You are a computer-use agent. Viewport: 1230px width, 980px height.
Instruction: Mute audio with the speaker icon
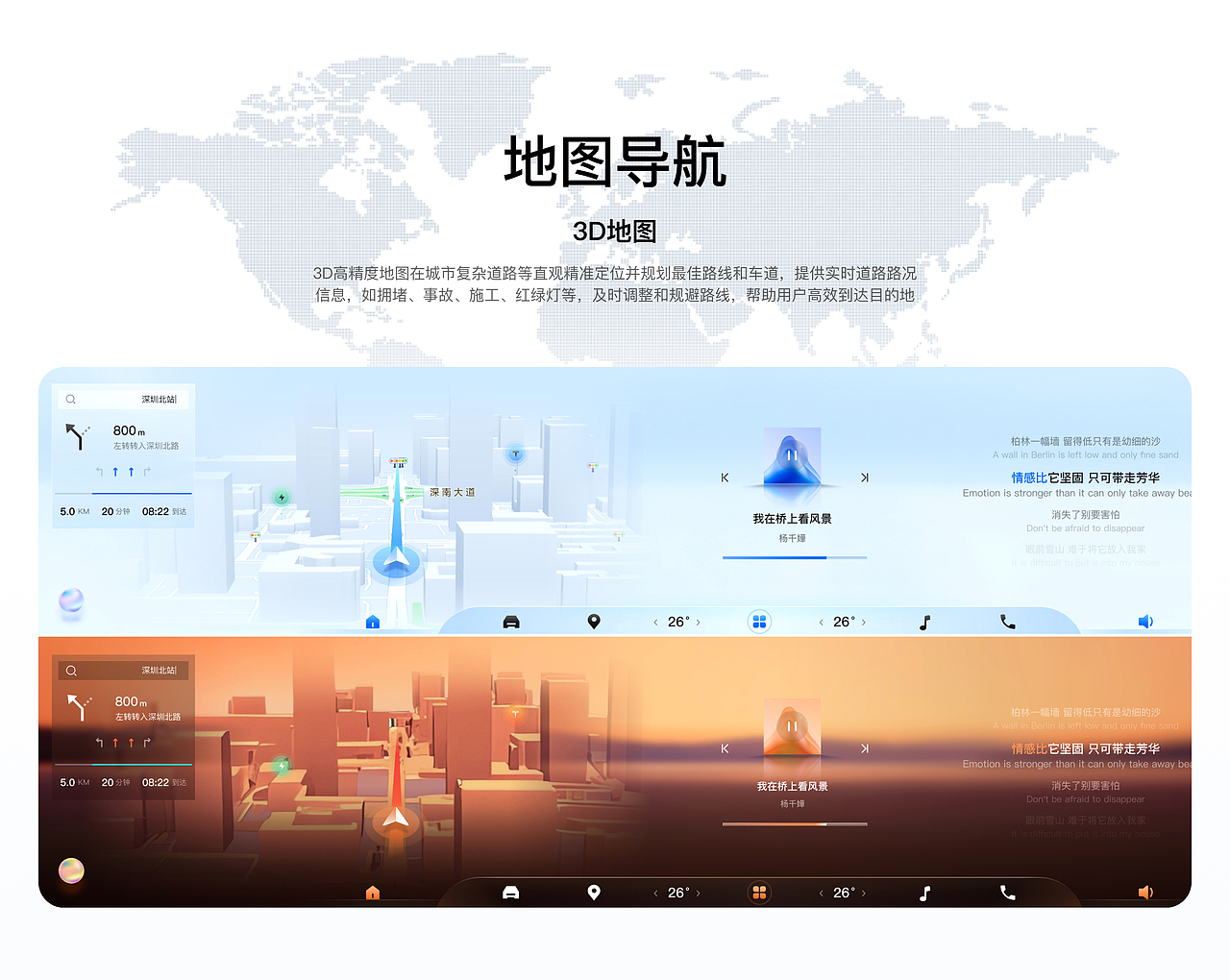coord(1144,622)
